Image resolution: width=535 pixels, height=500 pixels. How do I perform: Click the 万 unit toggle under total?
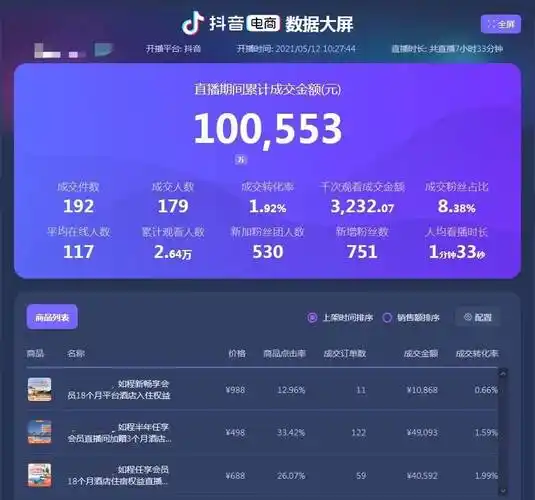point(241,160)
